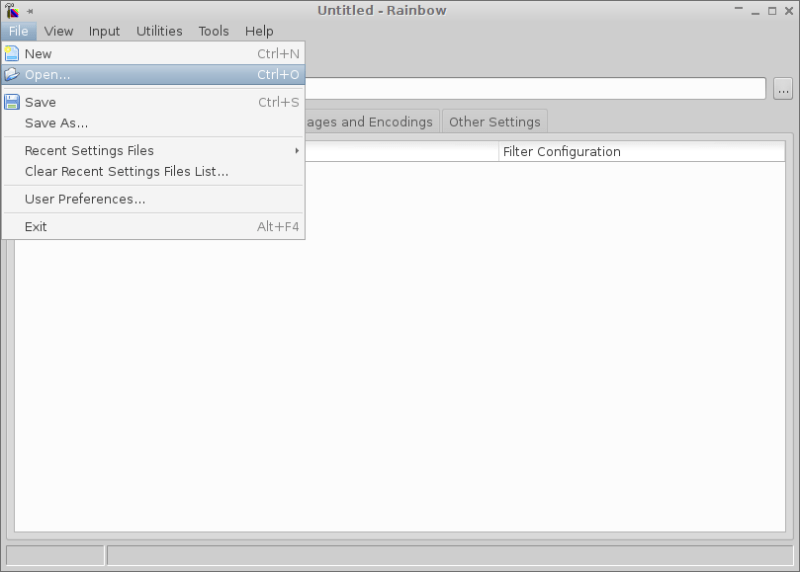Close the File menu via its header

point(18,31)
